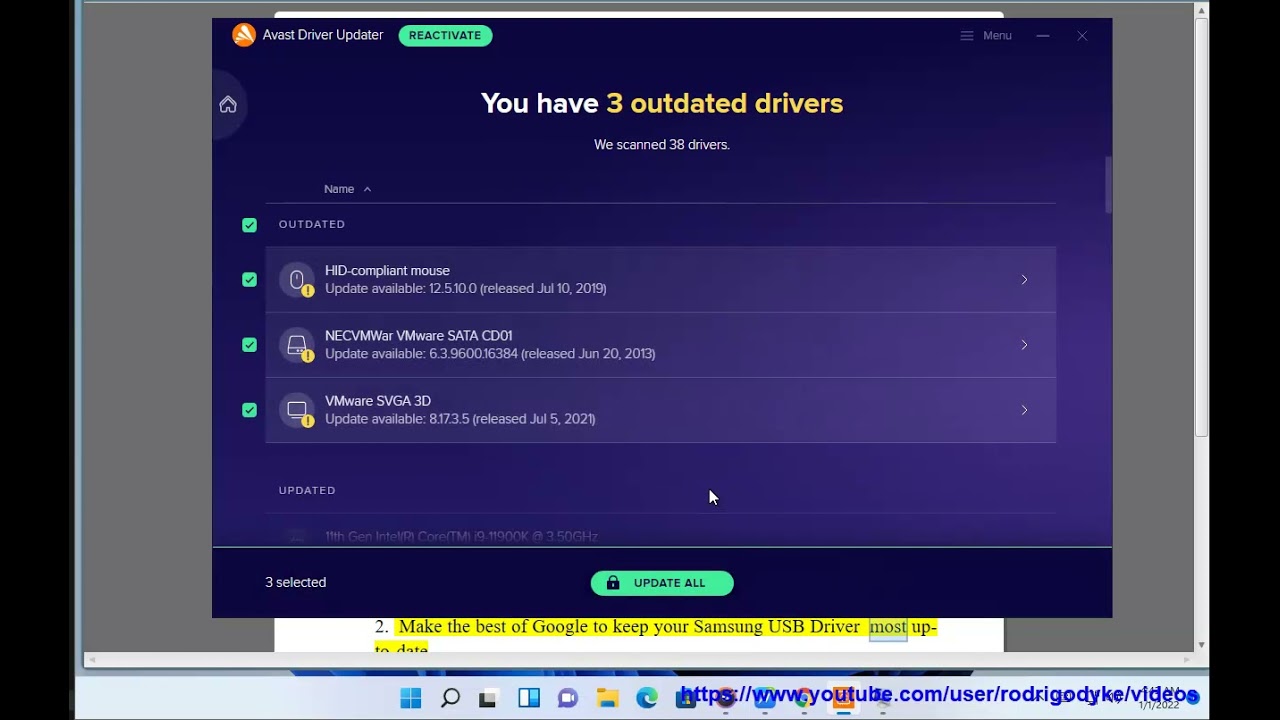Expand NECVMWar VMware SATA CD01 details chevron
Screen dimensions: 1280x720
pyautogui.click(x=1024, y=345)
